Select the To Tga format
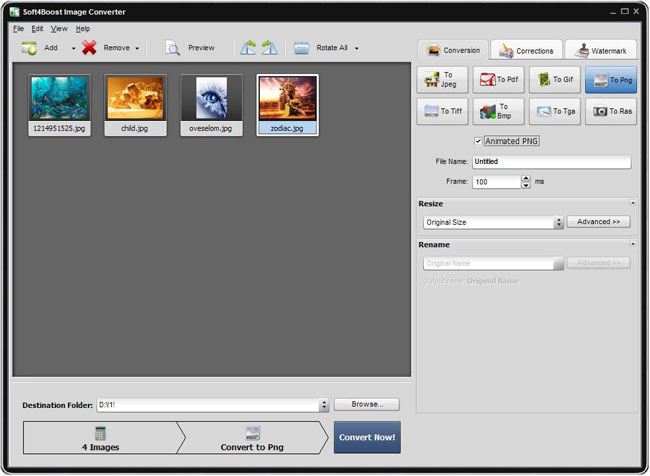This screenshot has width=650, height=476. click(555, 111)
